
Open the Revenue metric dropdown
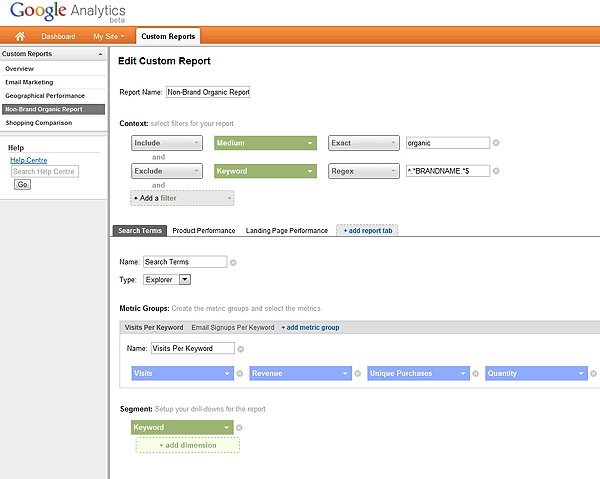pyautogui.click(x=300, y=373)
